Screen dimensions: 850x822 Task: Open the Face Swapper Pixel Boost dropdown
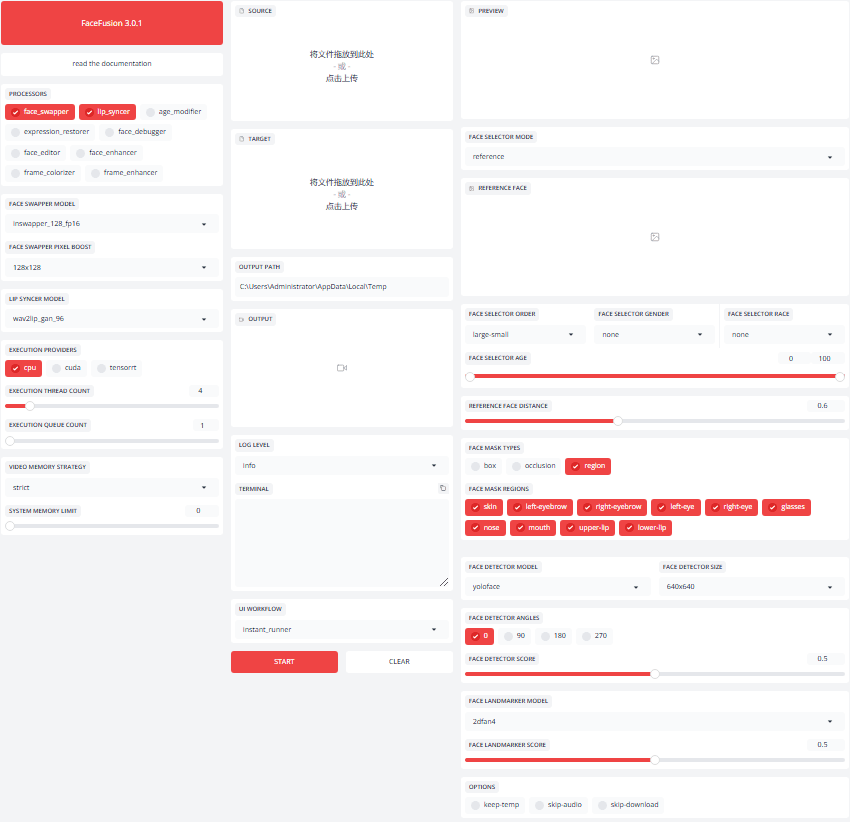112,268
